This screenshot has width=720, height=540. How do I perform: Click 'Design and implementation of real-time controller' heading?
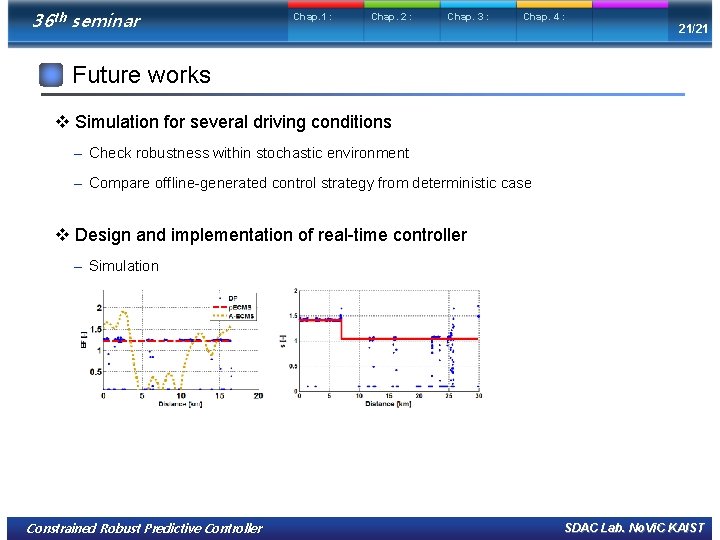click(x=271, y=235)
